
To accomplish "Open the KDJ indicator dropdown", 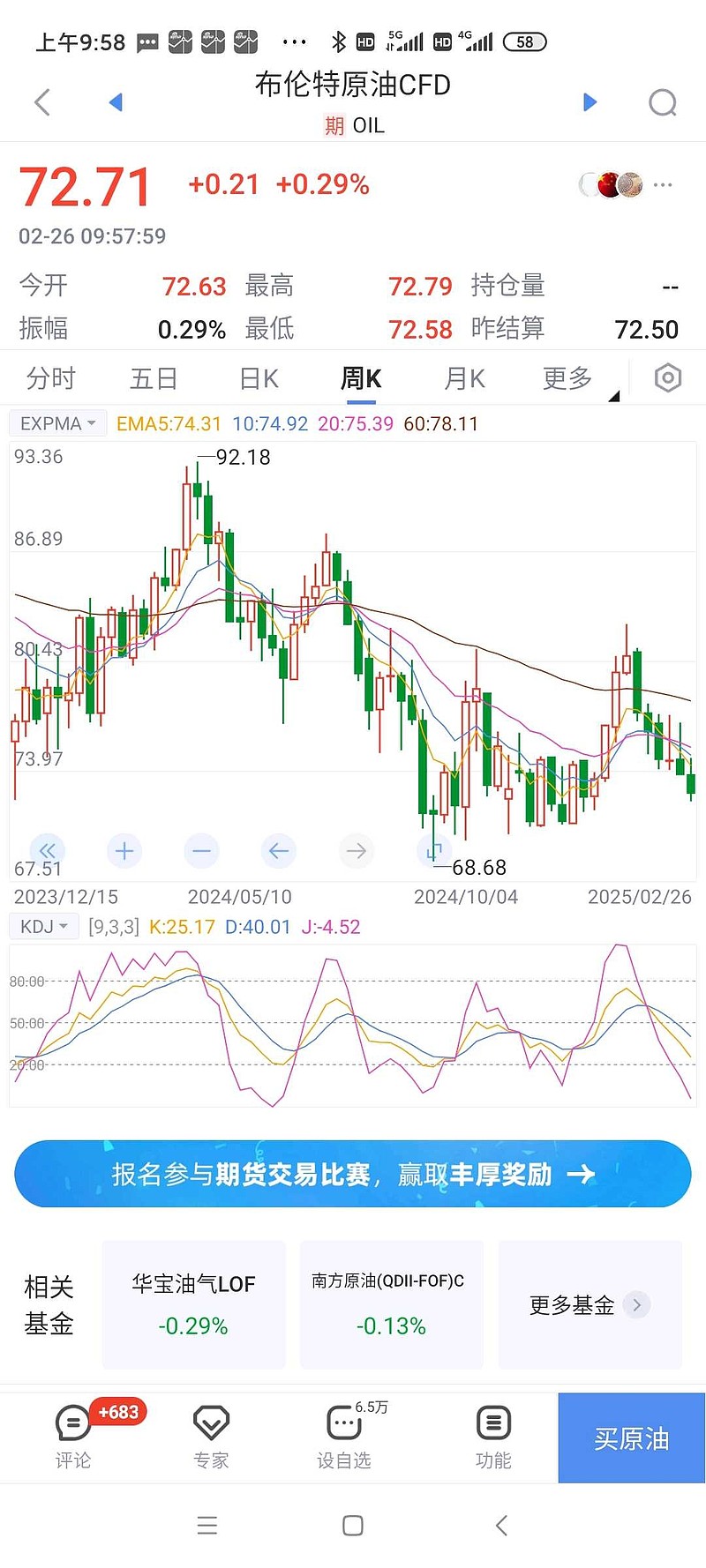I will click(44, 927).
